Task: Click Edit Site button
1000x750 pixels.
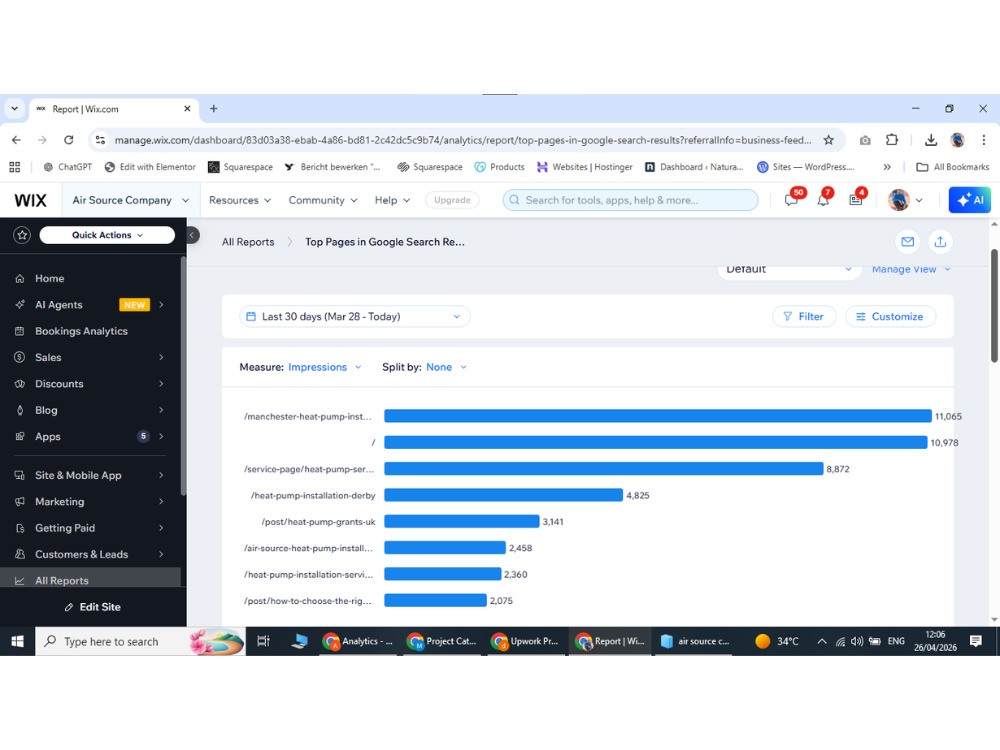Action: click(93, 607)
